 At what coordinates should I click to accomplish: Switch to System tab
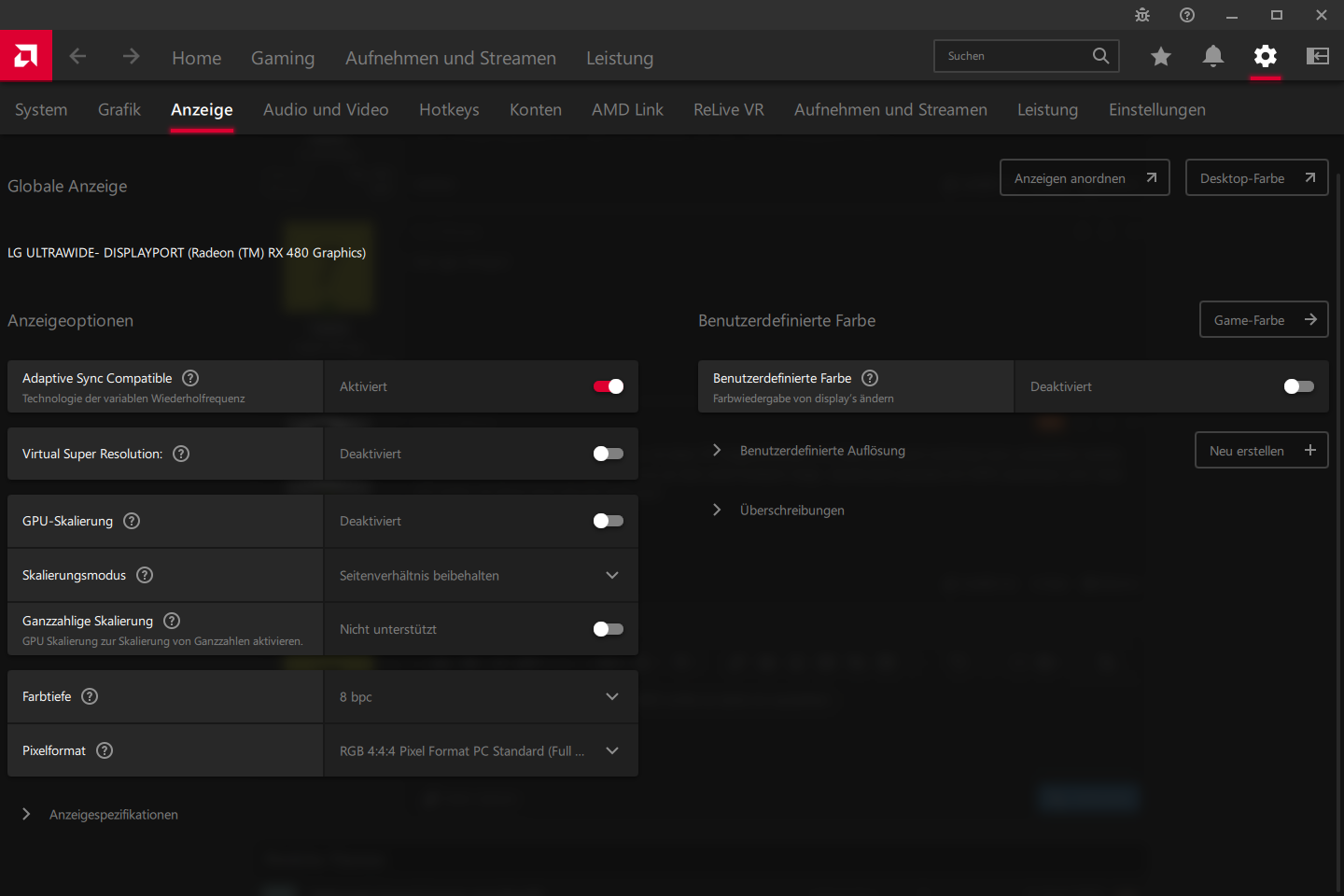(x=41, y=109)
